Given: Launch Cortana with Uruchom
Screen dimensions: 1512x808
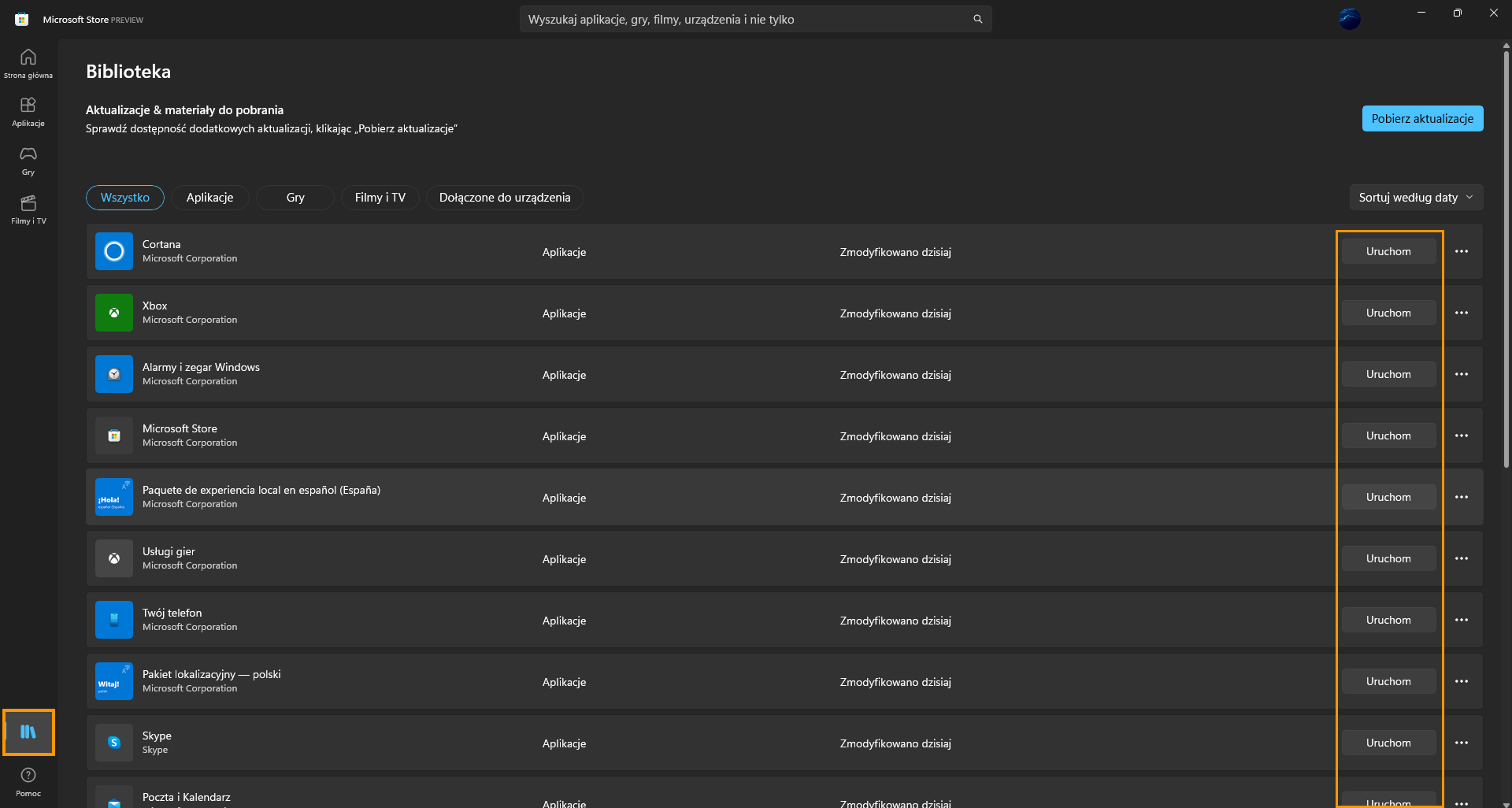Looking at the screenshot, I should 1388,251.
